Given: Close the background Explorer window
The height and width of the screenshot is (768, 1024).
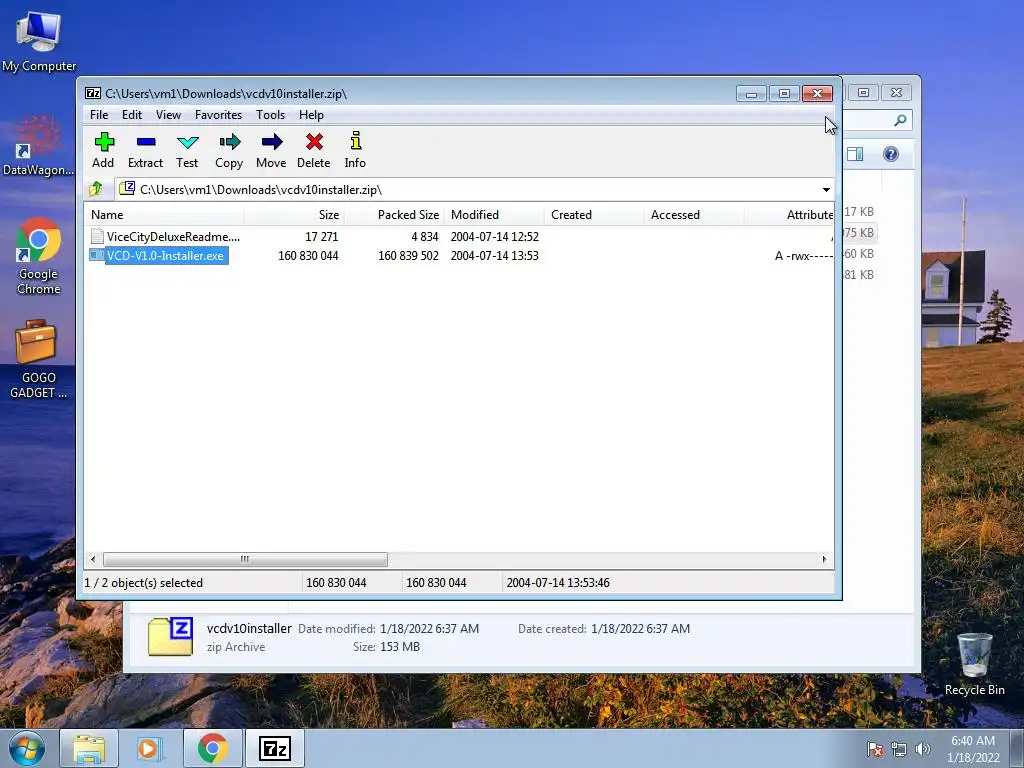Looking at the screenshot, I should 897,93.
